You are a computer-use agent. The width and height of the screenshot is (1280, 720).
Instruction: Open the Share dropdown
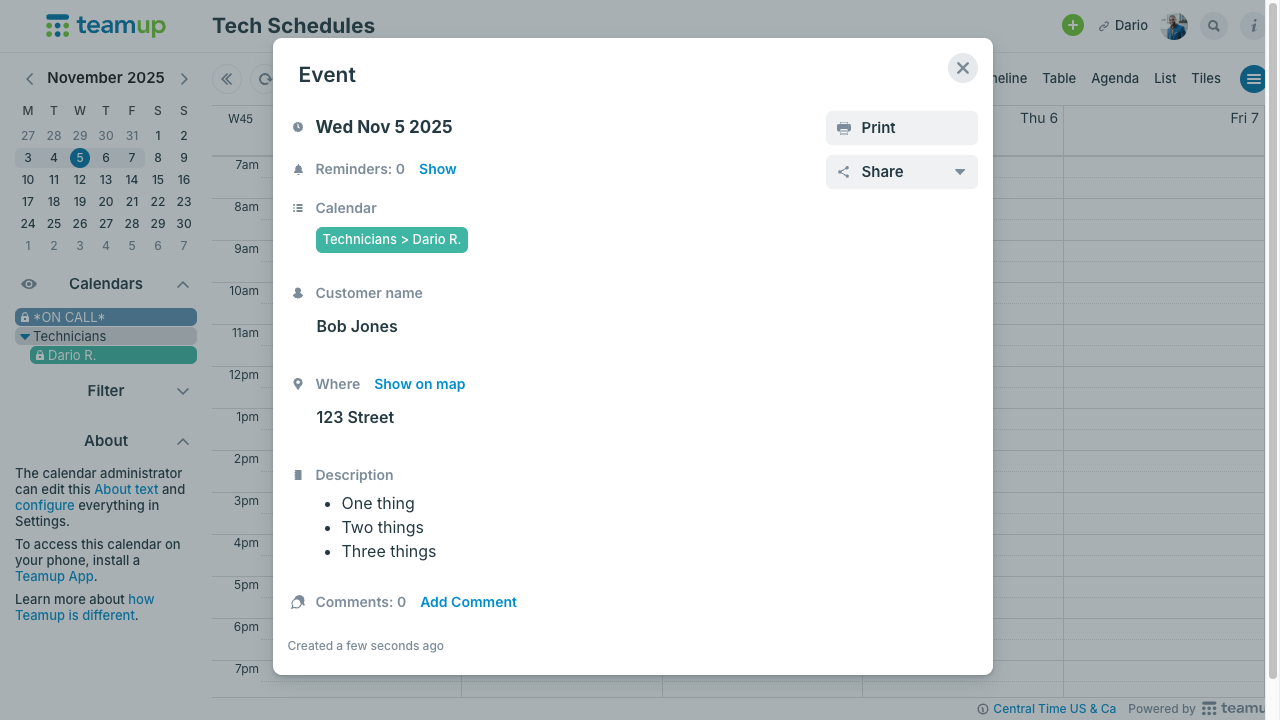[901, 172]
